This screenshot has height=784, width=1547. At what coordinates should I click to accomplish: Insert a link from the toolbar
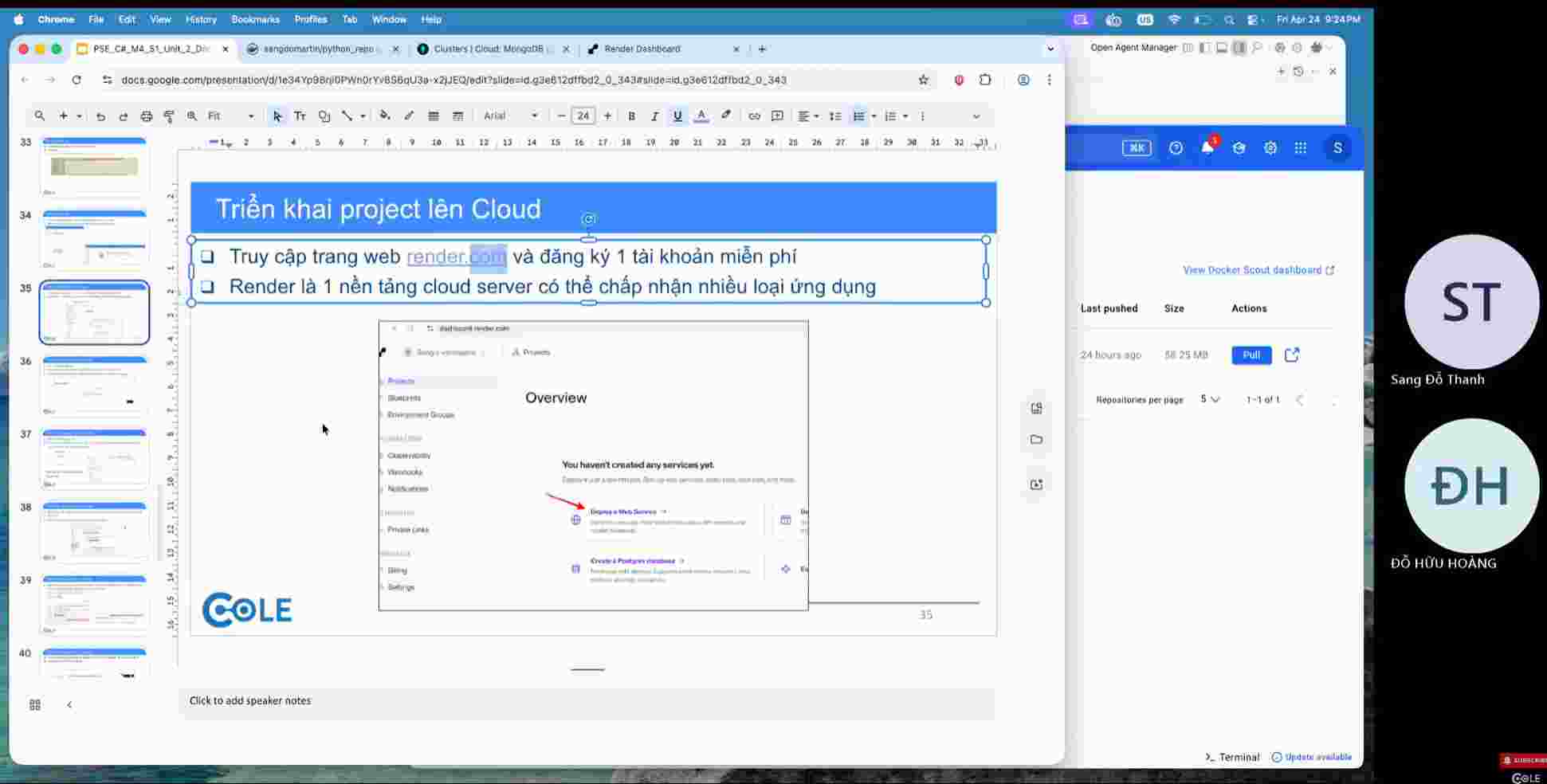(x=754, y=116)
